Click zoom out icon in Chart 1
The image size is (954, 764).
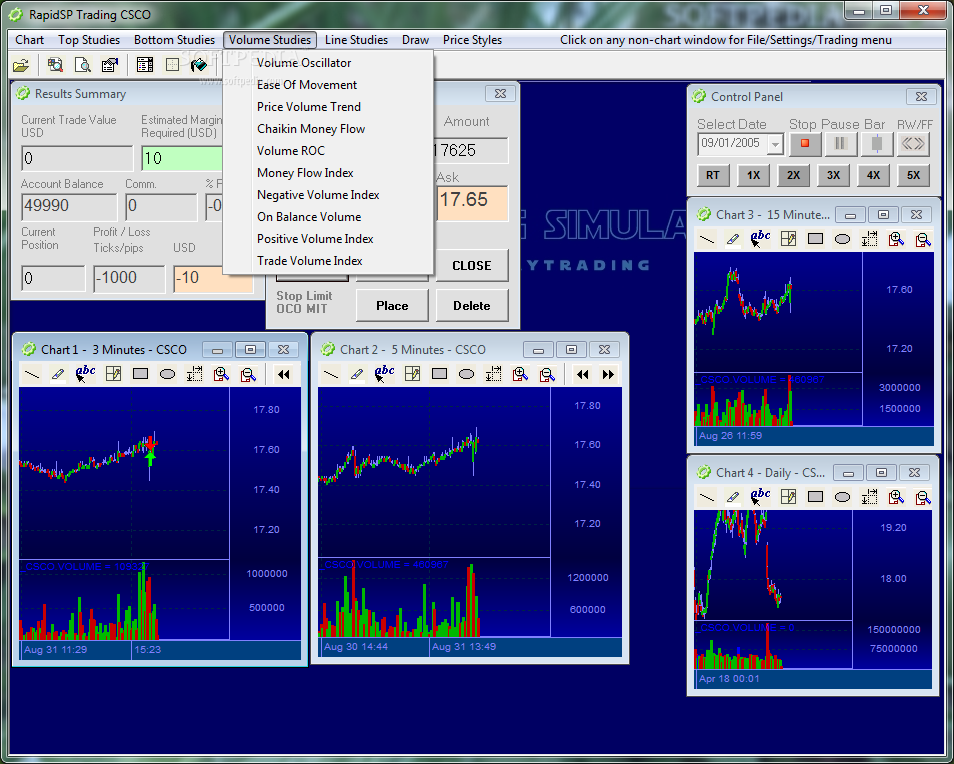point(248,374)
